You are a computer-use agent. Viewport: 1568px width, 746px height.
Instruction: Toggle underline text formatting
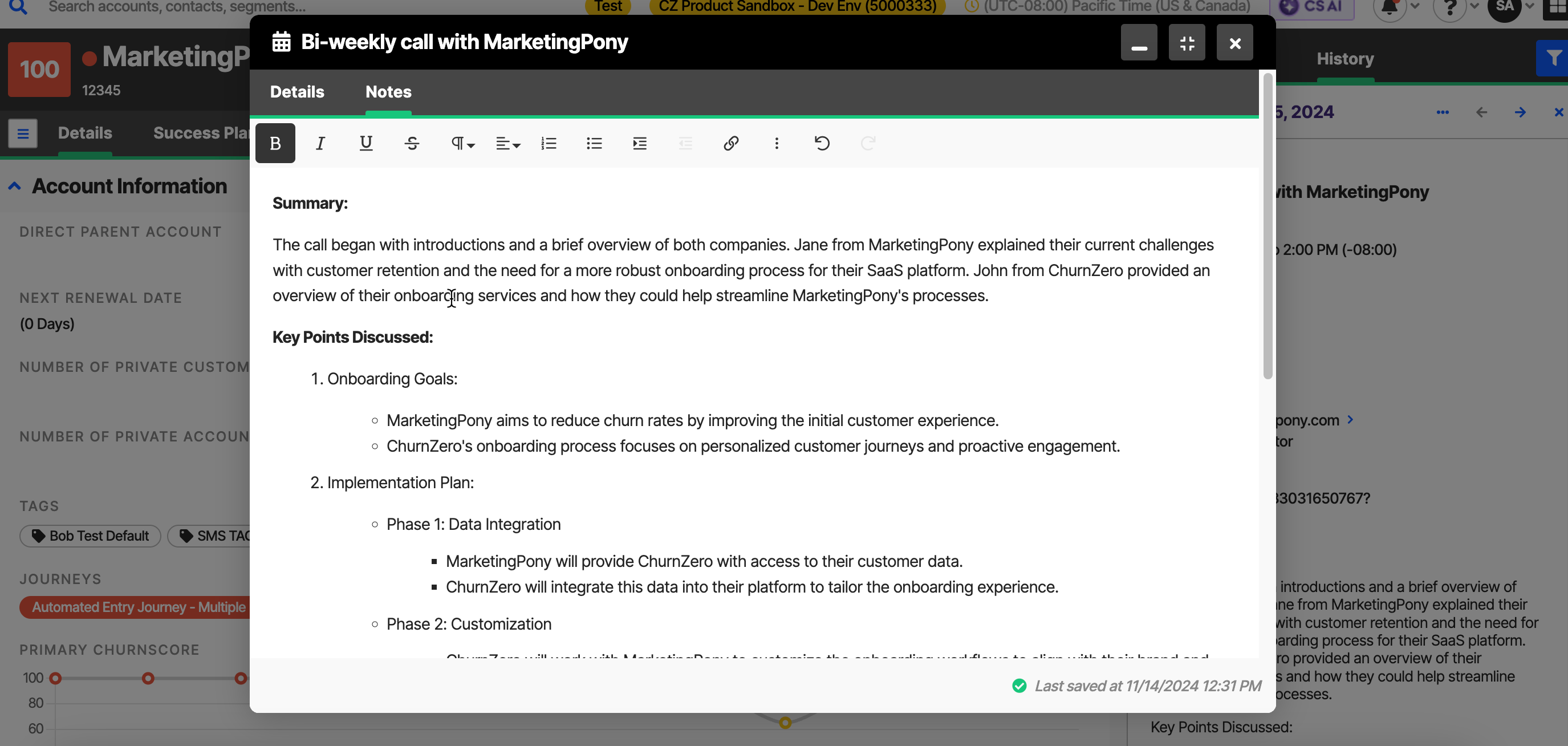tap(366, 143)
